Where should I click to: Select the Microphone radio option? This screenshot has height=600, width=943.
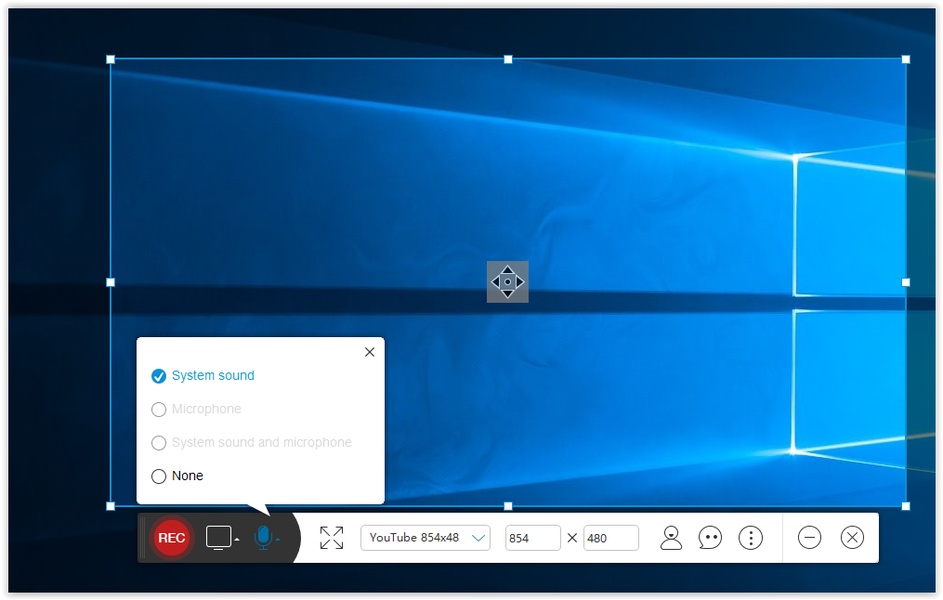(158, 409)
